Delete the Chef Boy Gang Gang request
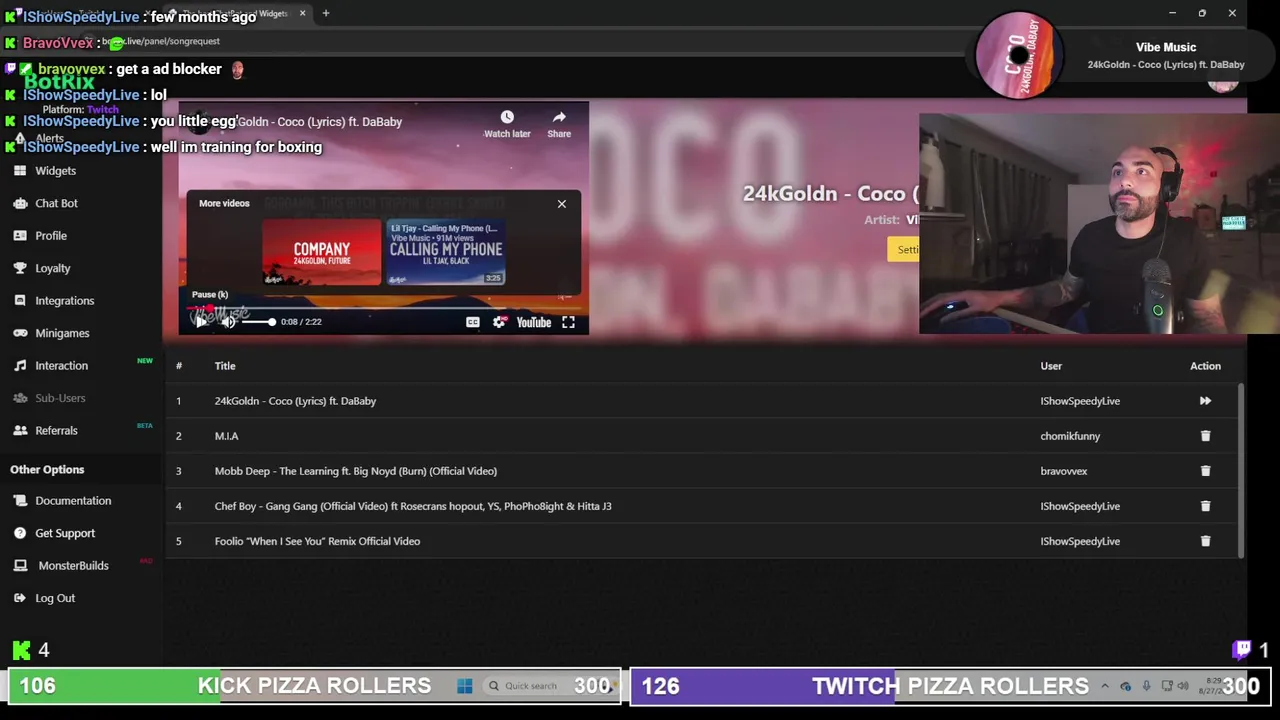This screenshot has height=720, width=1280. 1205,506
